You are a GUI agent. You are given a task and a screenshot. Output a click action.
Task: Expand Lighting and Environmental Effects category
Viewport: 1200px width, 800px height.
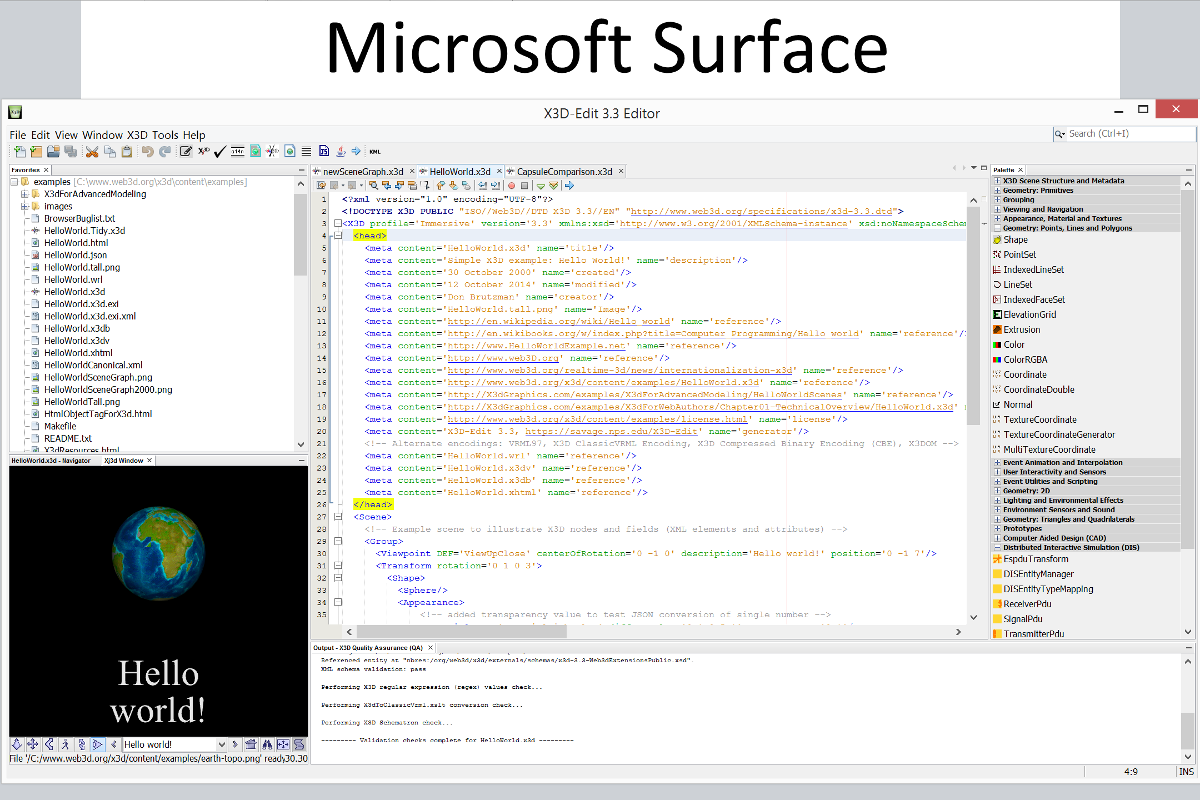(x=997, y=501)
